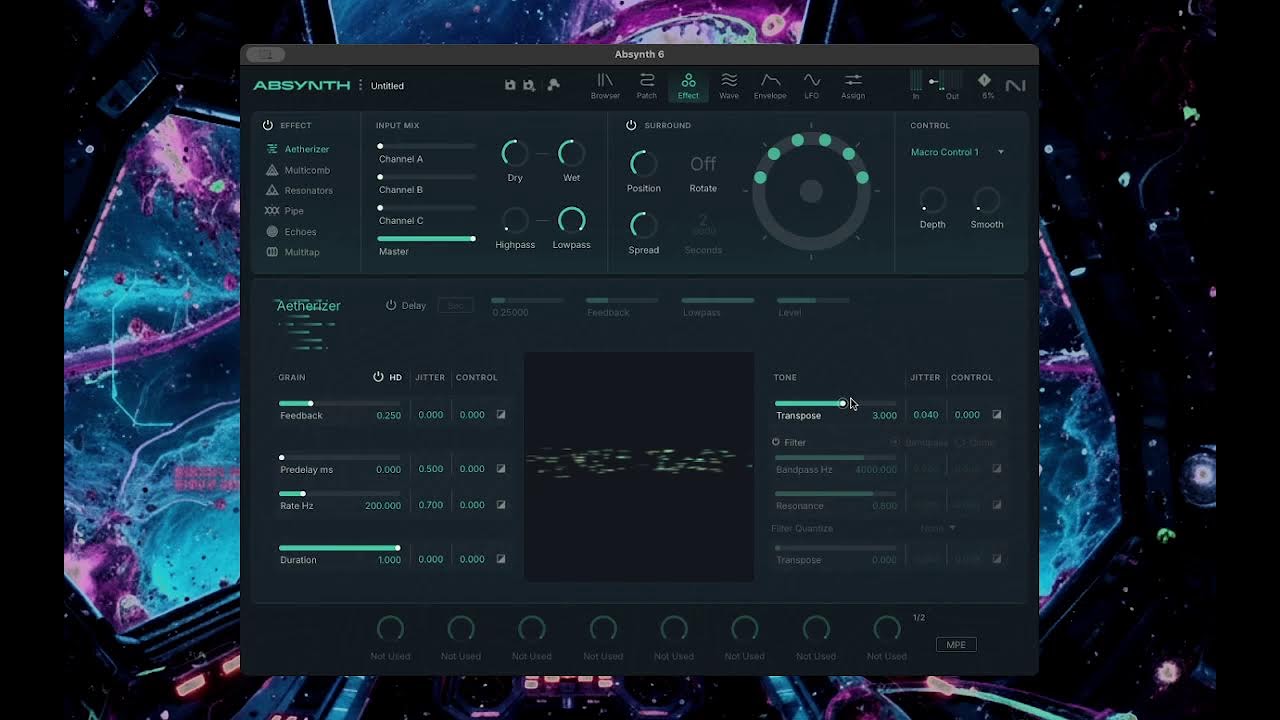The width and height of the screenshot is (1280, 720).
Task: Click the Control Smooth knob
Action: [986, 200]
